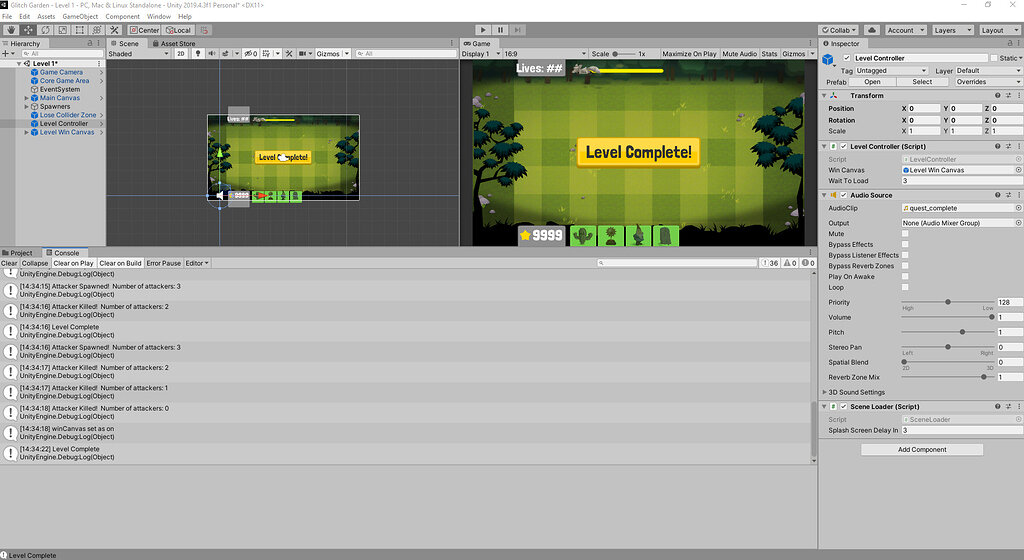Click the Collab button
The height and width of the screenshot is (560, 1024).
click(x=839, y=30)
